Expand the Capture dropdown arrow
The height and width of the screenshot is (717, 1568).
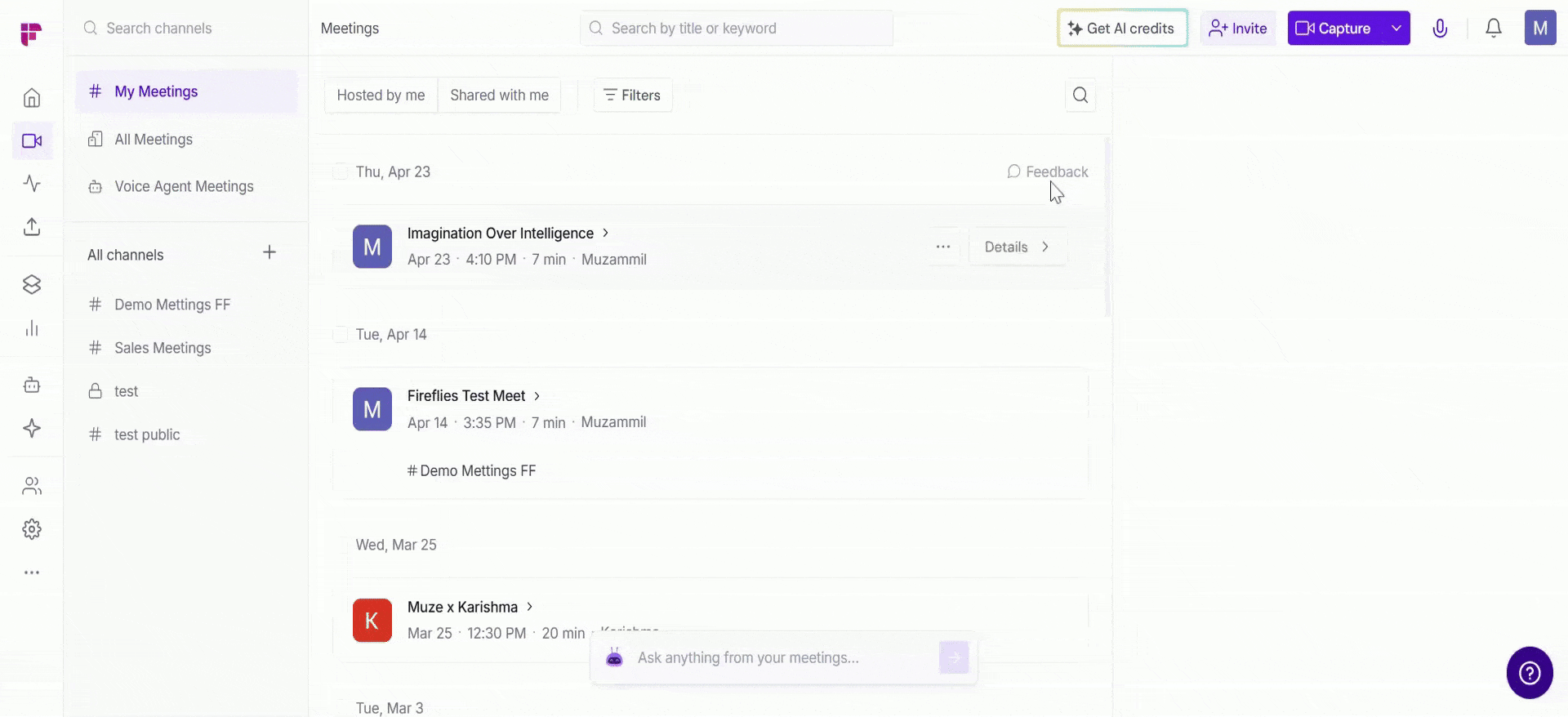tap(1396, 29)
